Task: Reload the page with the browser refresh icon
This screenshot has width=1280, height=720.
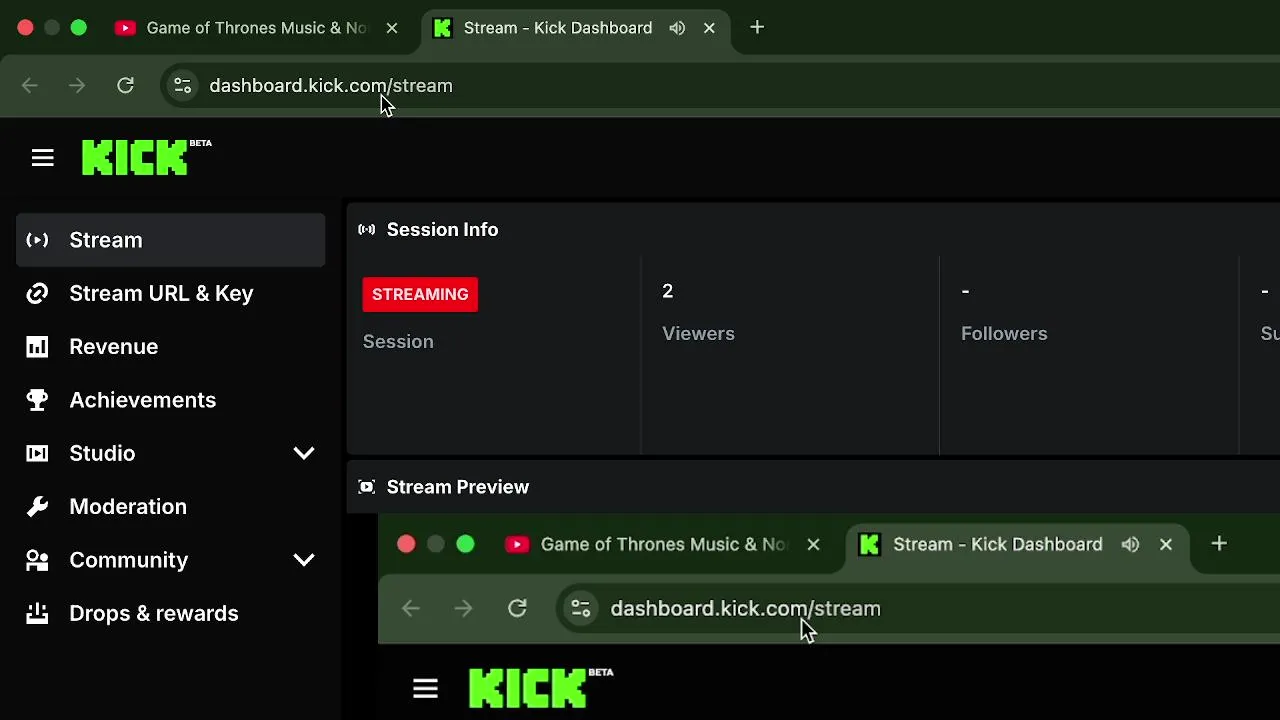Action: pyautogui.click(x=125, y=86)
